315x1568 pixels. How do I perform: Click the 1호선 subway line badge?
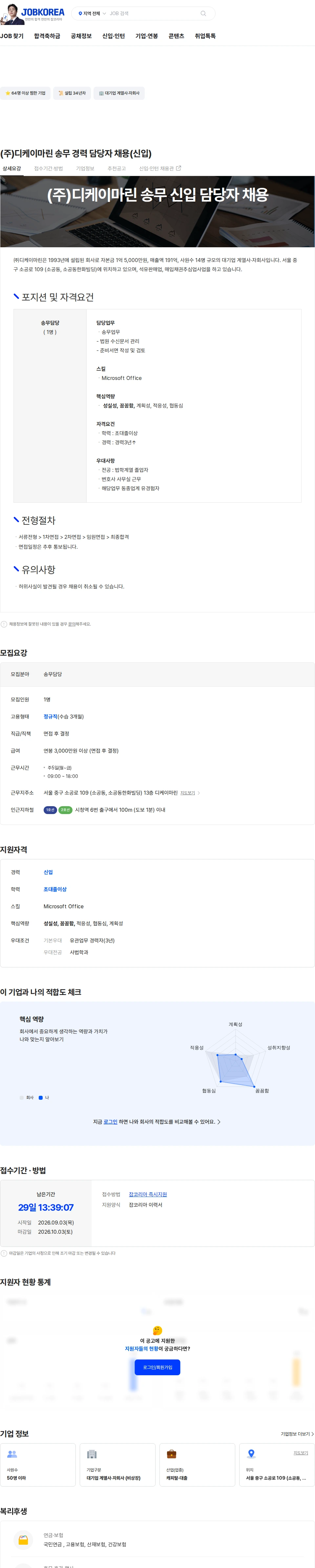coord(50,810)
